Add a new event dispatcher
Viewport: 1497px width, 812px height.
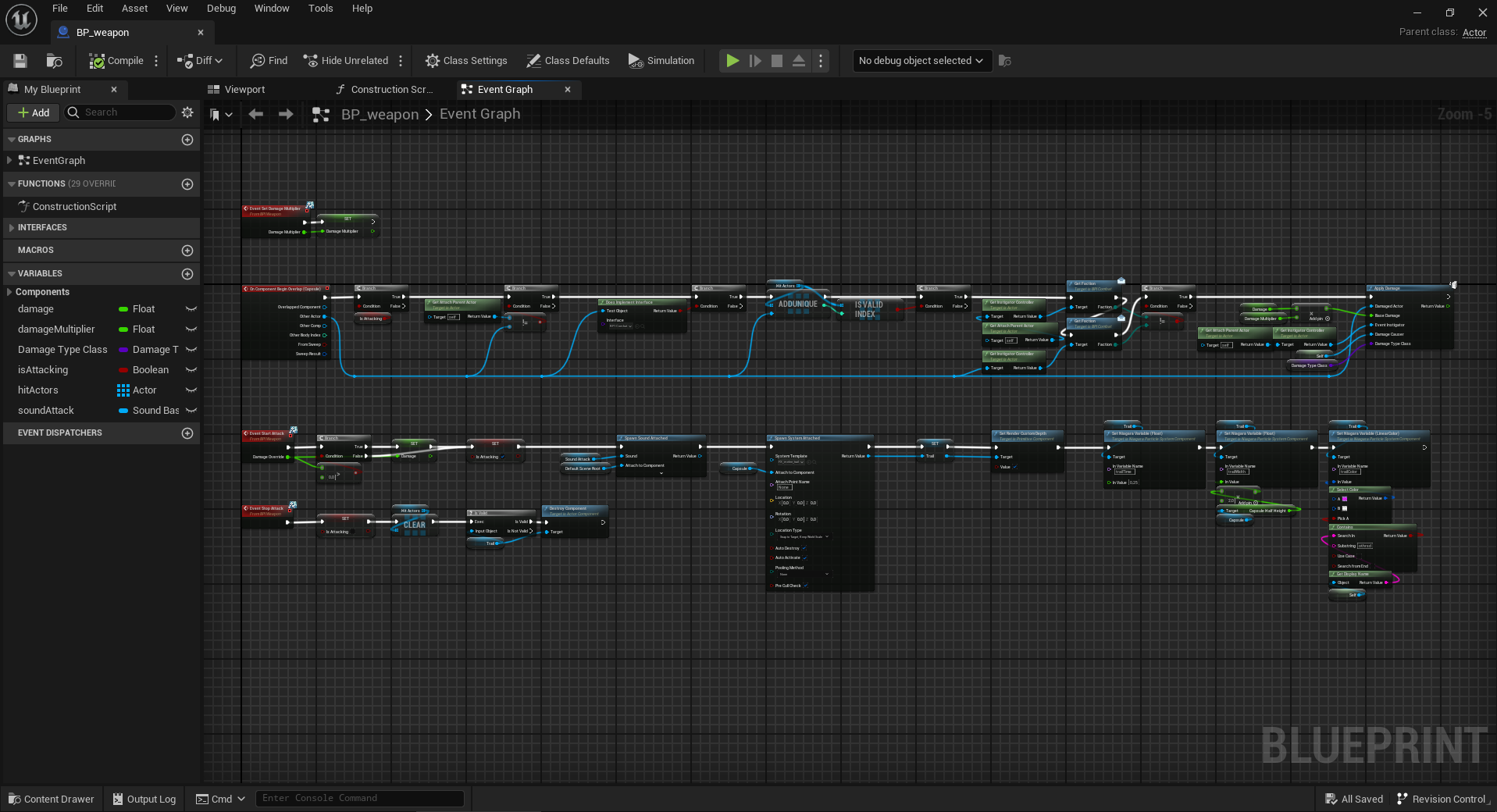pyautogui.click(x=187, y=433)
